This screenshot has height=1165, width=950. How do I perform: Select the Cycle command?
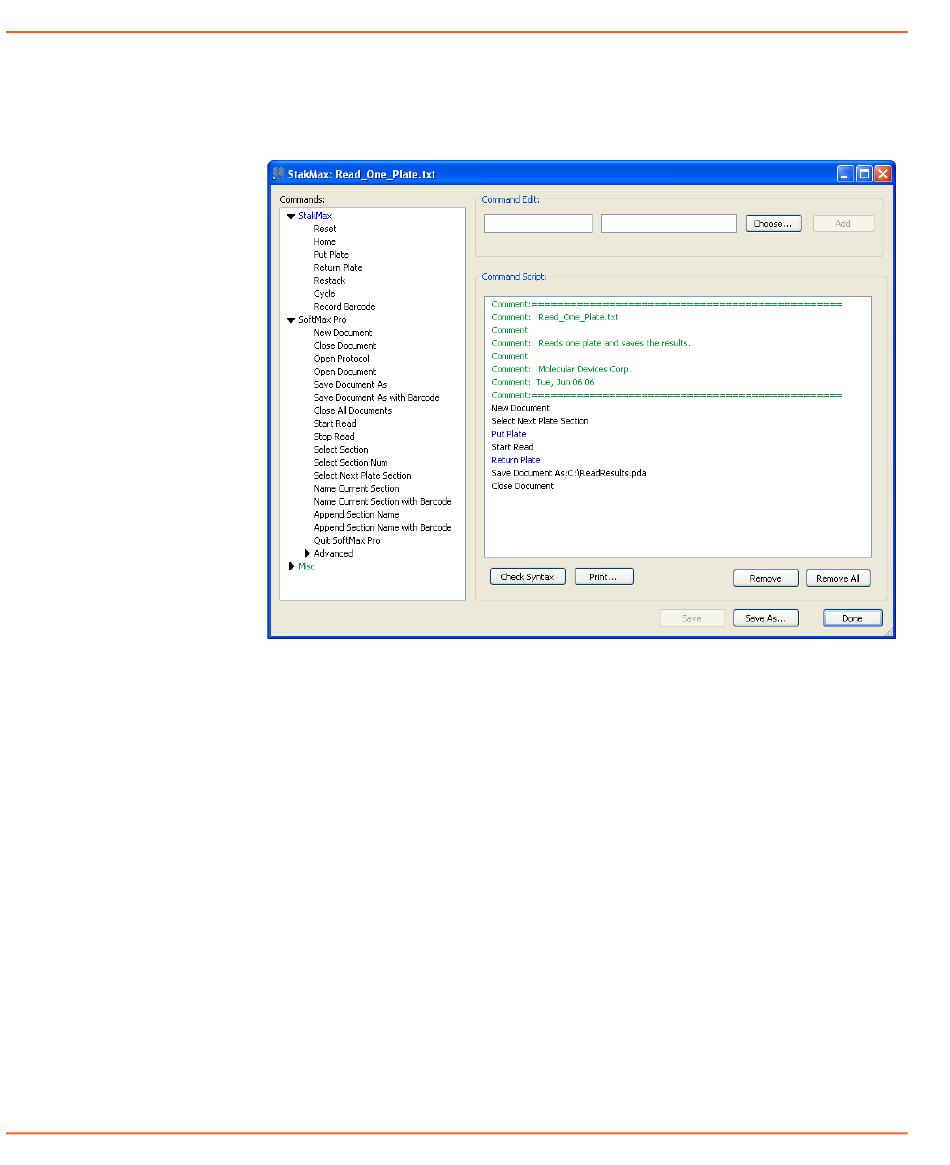[324, 293]
